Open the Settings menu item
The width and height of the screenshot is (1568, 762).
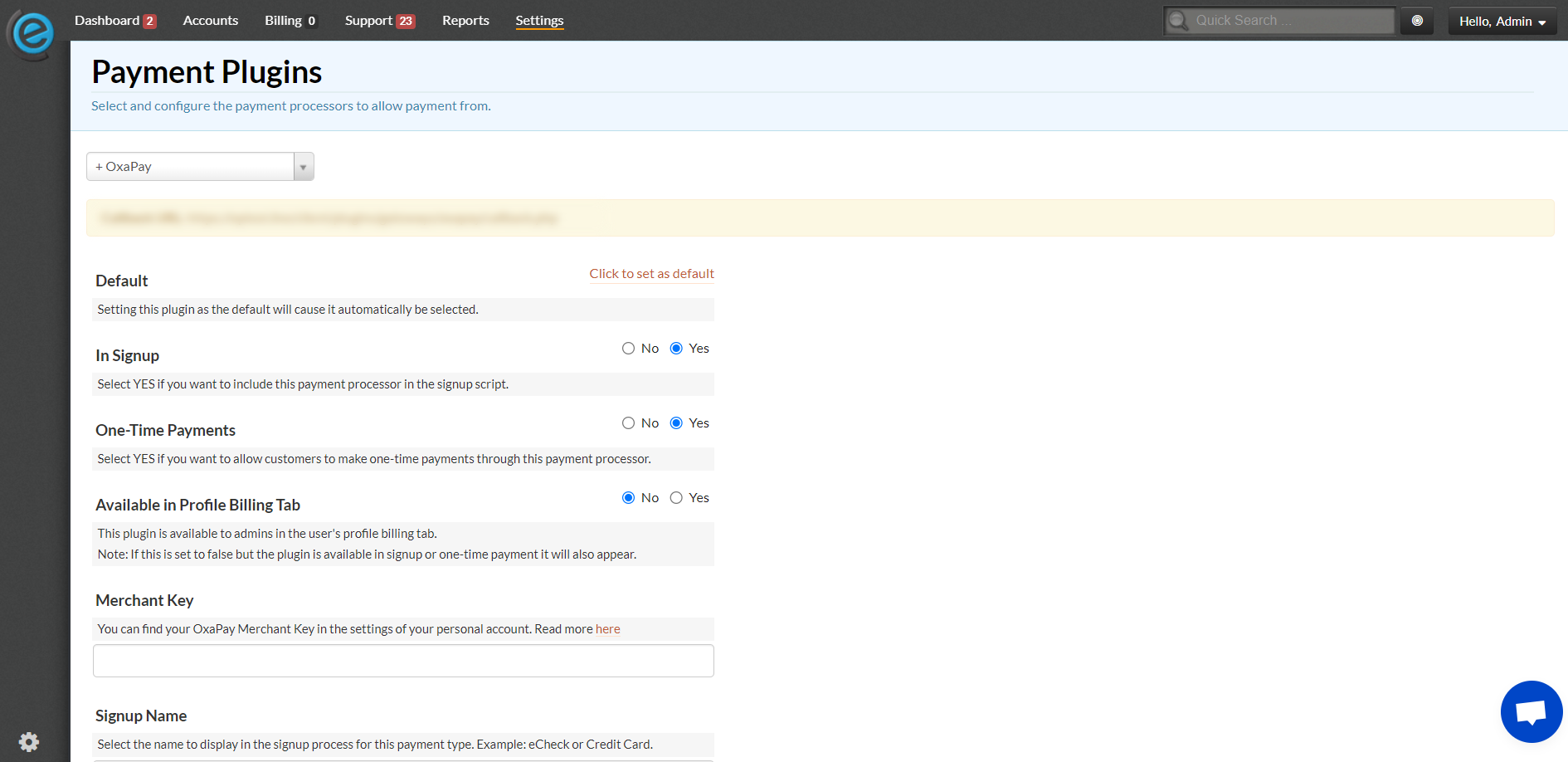click(x=539, y=21)
